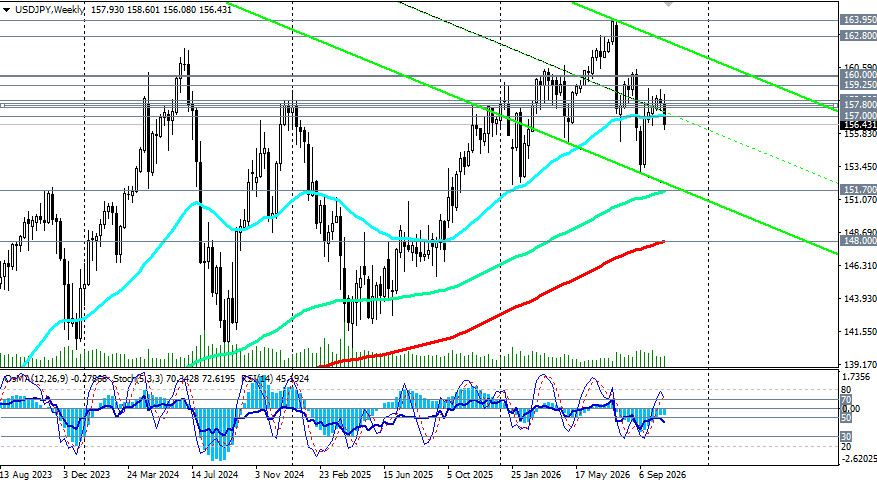Viewport: 877px width, 484px height.
Task: Click the low value 156.080 in header
Action: pyautogui.click(x=179, y=10)
